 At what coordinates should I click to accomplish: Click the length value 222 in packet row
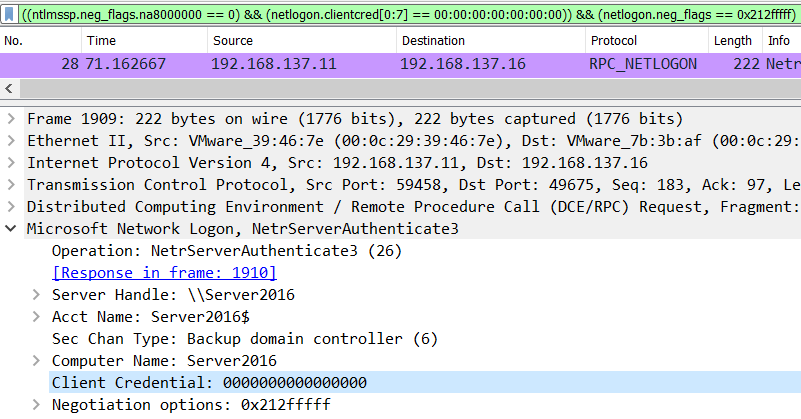(746, 64)
